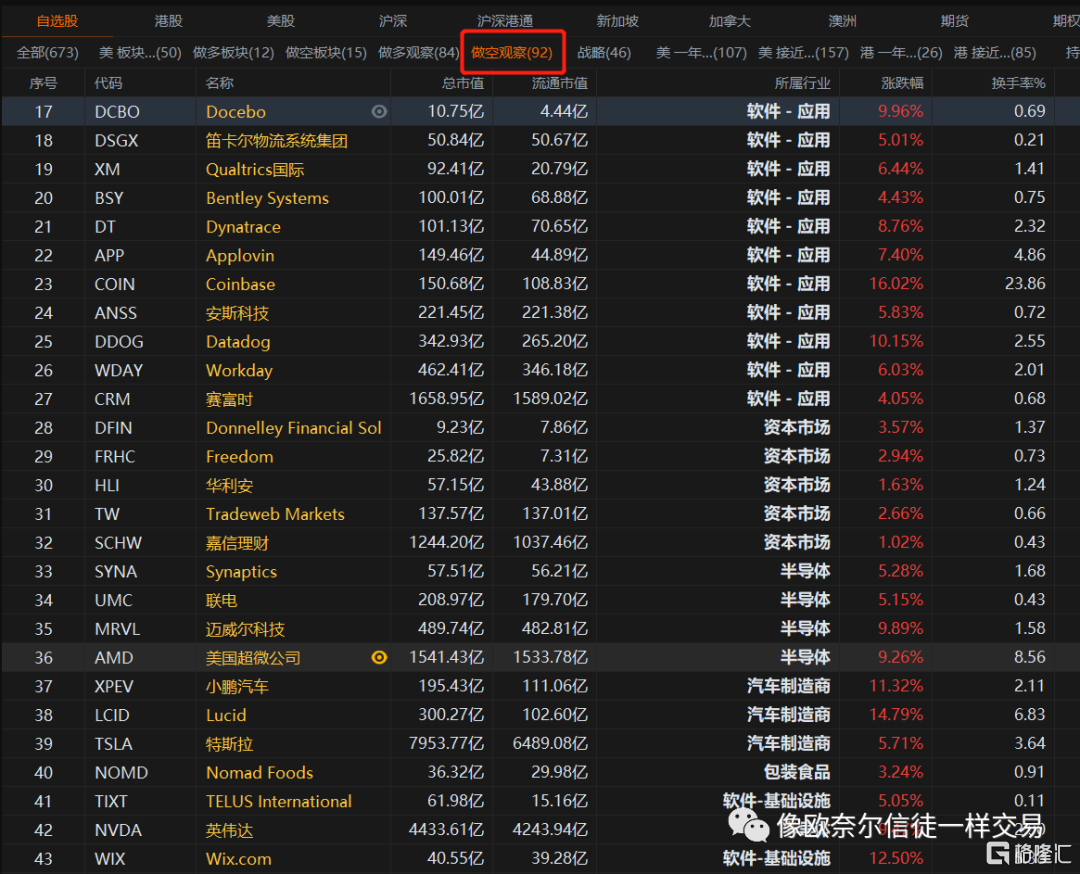
Task: Select the Wix.com stock name
Action: pos(238,859)
